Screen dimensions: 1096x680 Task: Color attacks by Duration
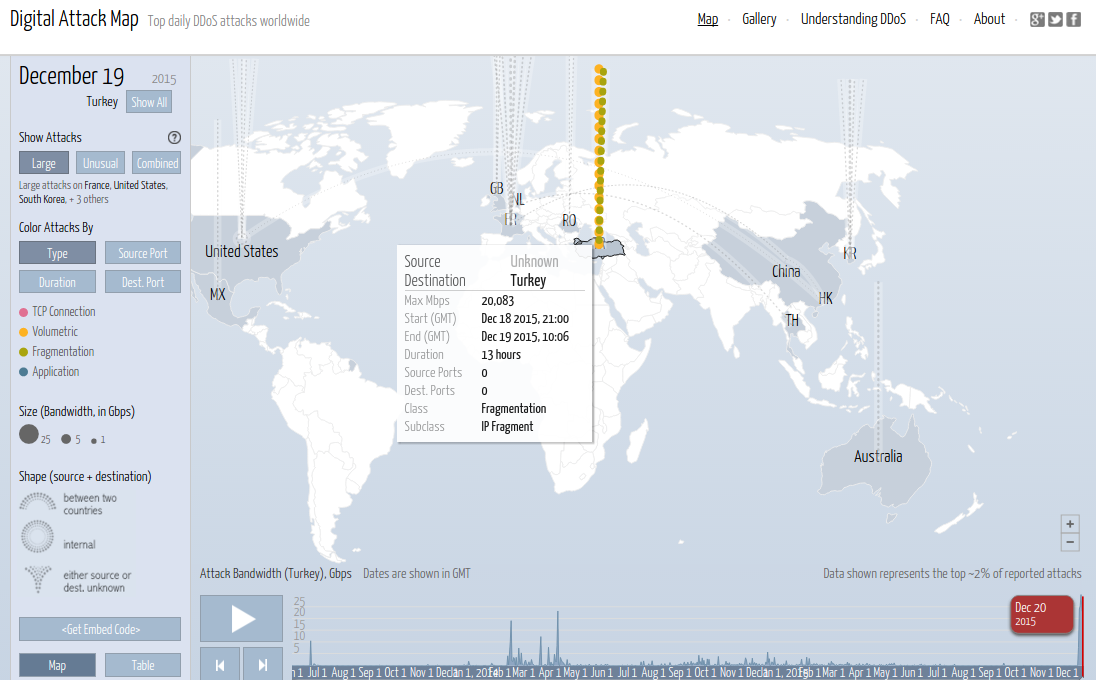[57, 282]
